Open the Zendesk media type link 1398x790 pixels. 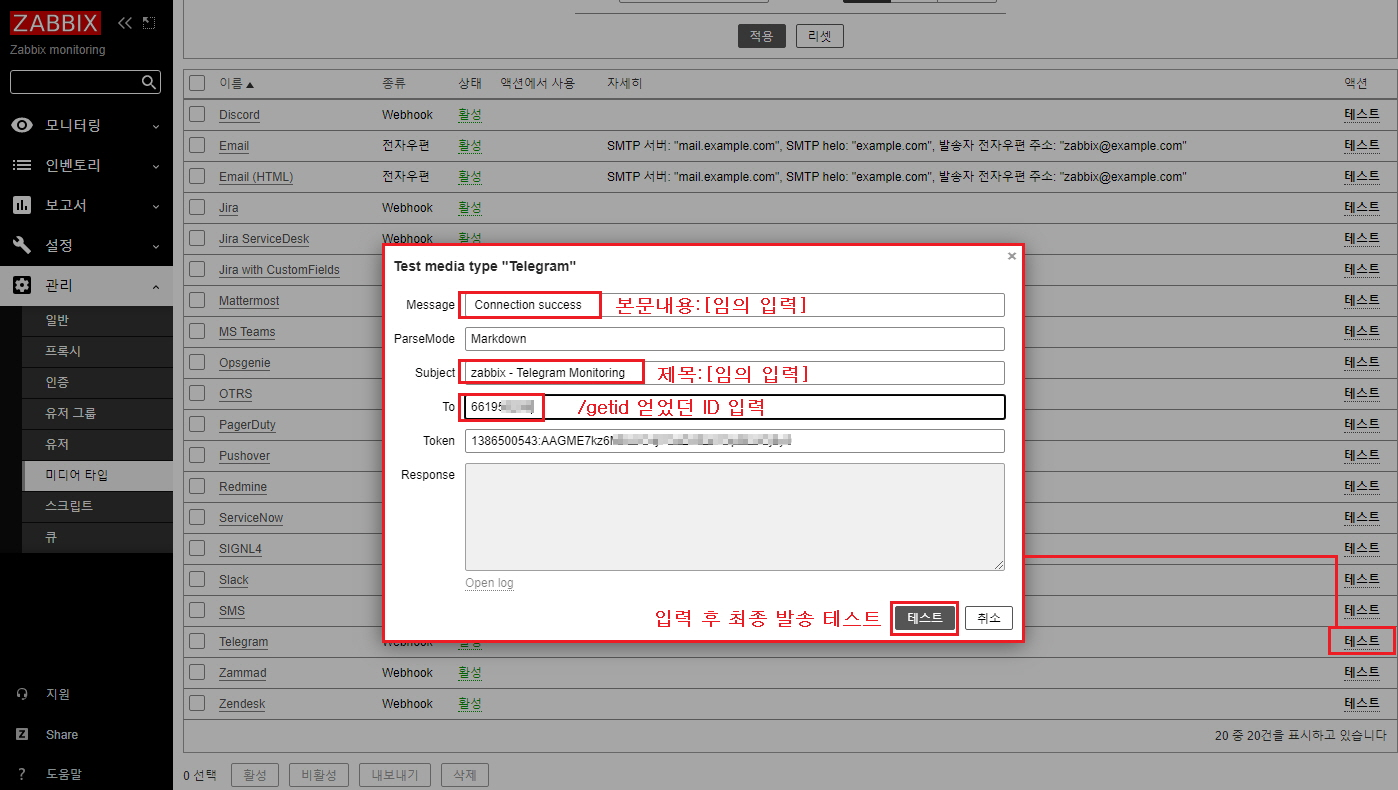coord(242,704)
